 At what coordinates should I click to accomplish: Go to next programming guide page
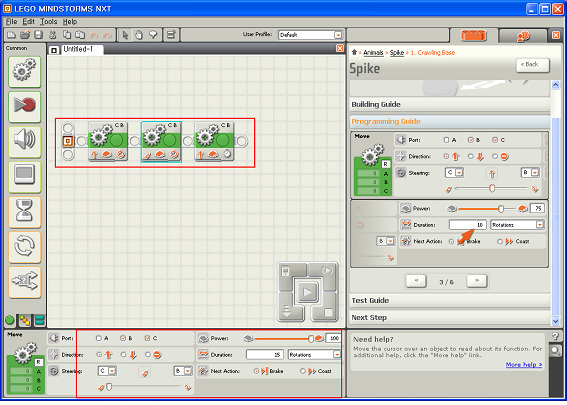[477, 281]
